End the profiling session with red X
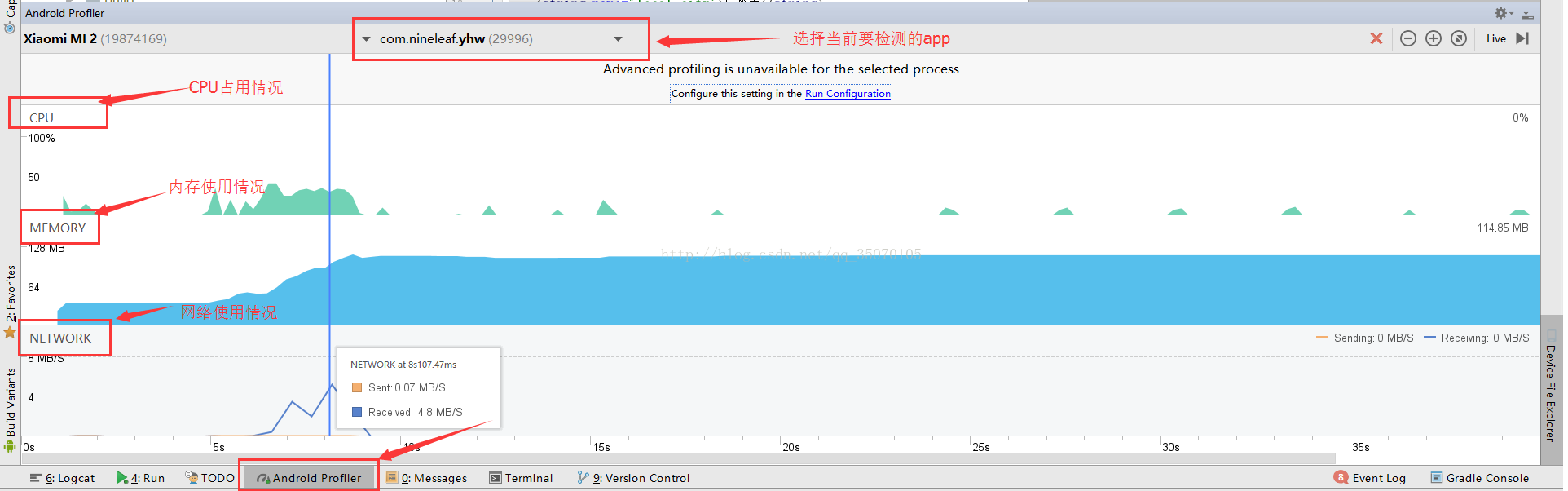The width and height of the screenshot is (1568, 491). coord(1376,38)
